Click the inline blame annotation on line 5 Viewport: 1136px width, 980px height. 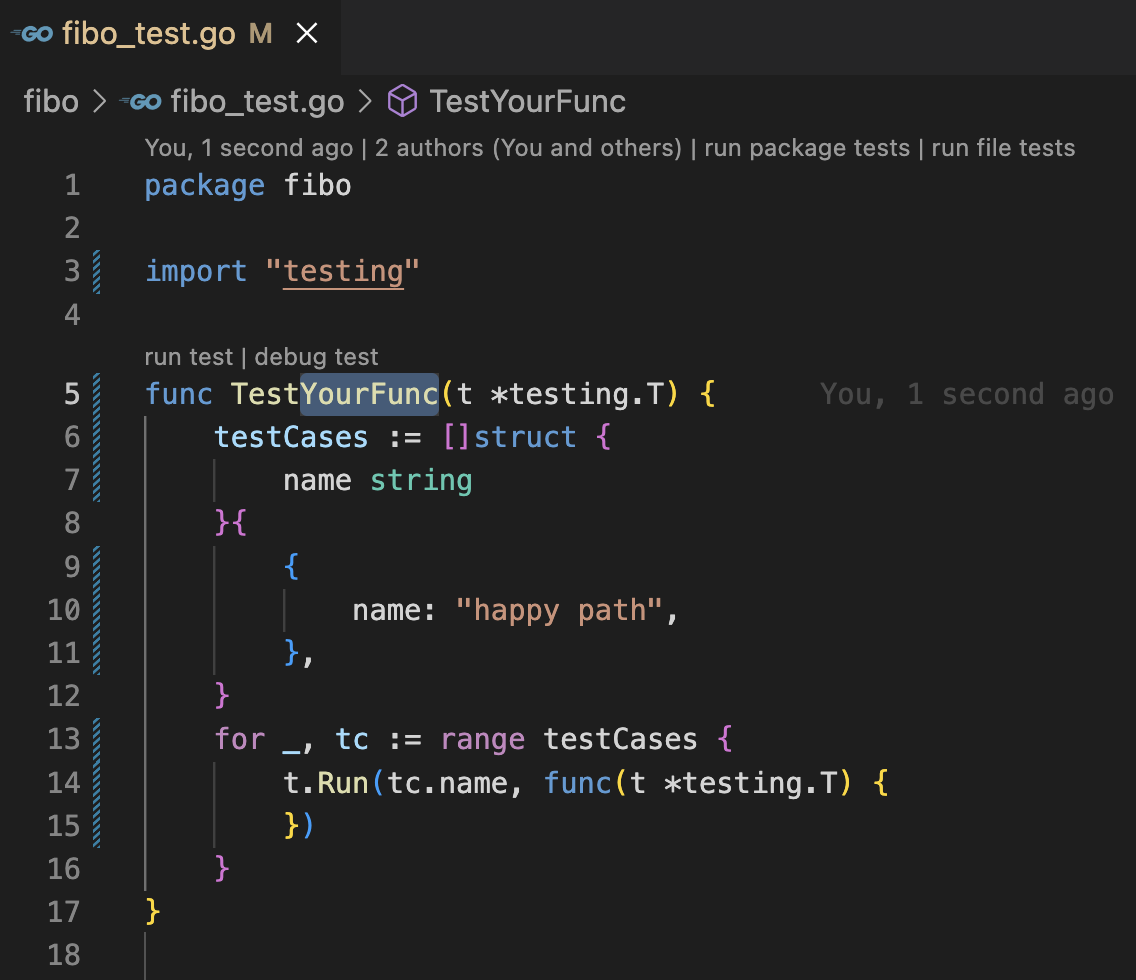tap(966, 395)
